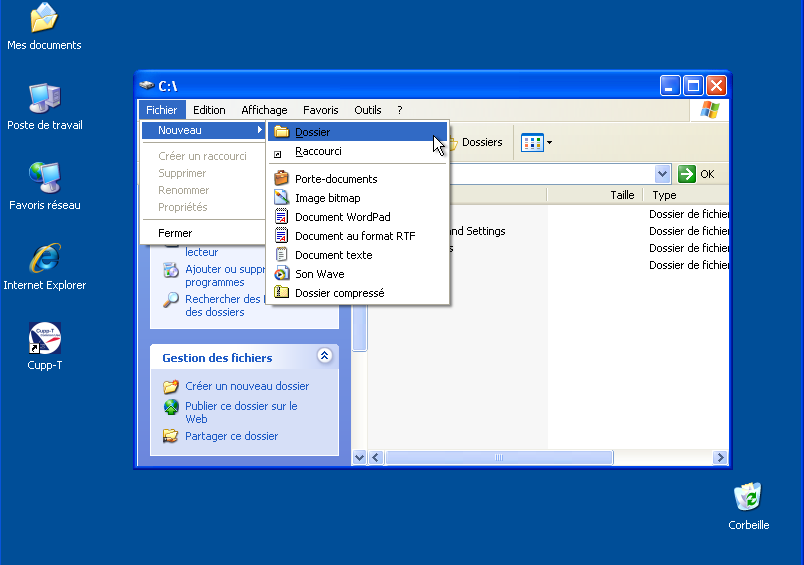Choose Document texte from the submenu
The height and width of the screenshot is (565, 804).
(333, 255)
